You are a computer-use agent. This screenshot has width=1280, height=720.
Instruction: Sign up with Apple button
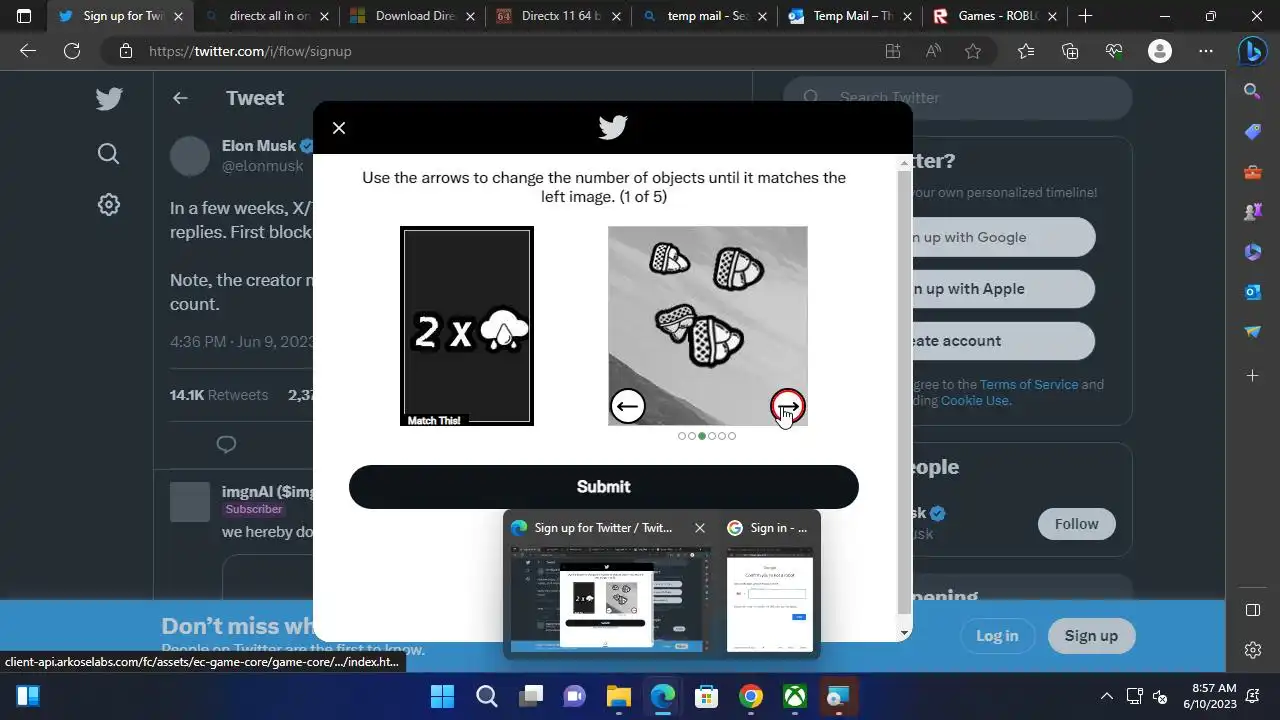pos(1003,289)
